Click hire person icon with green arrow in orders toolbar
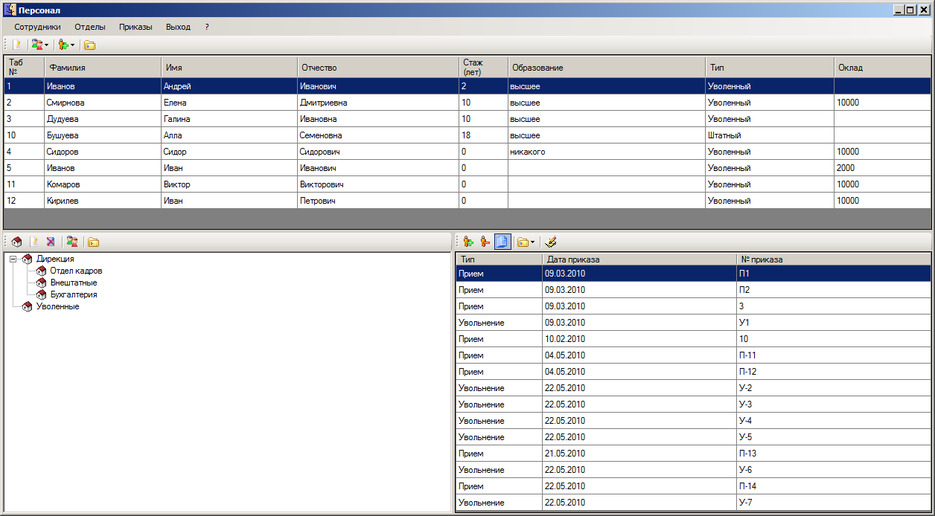This screenshot has width=935, height=516. coord(469,242)
